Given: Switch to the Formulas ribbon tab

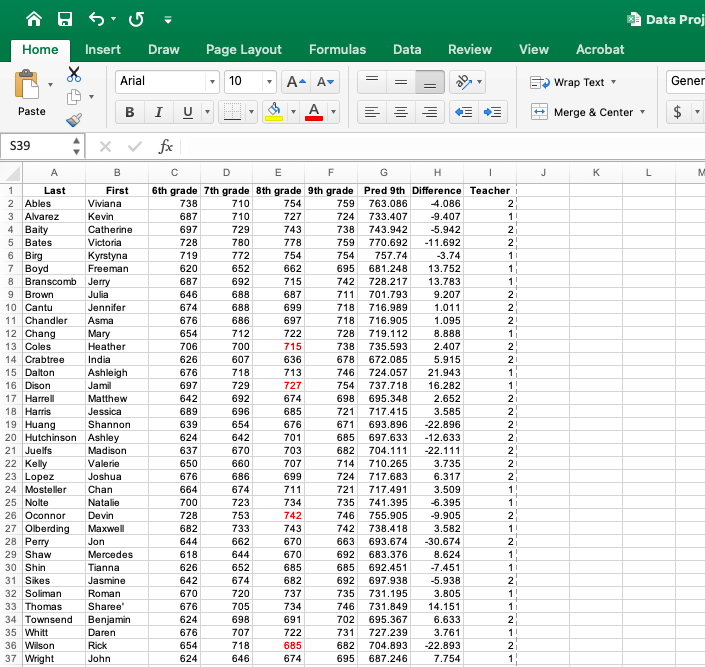Looking at the screenshot, I should click(x=337, y=49).
